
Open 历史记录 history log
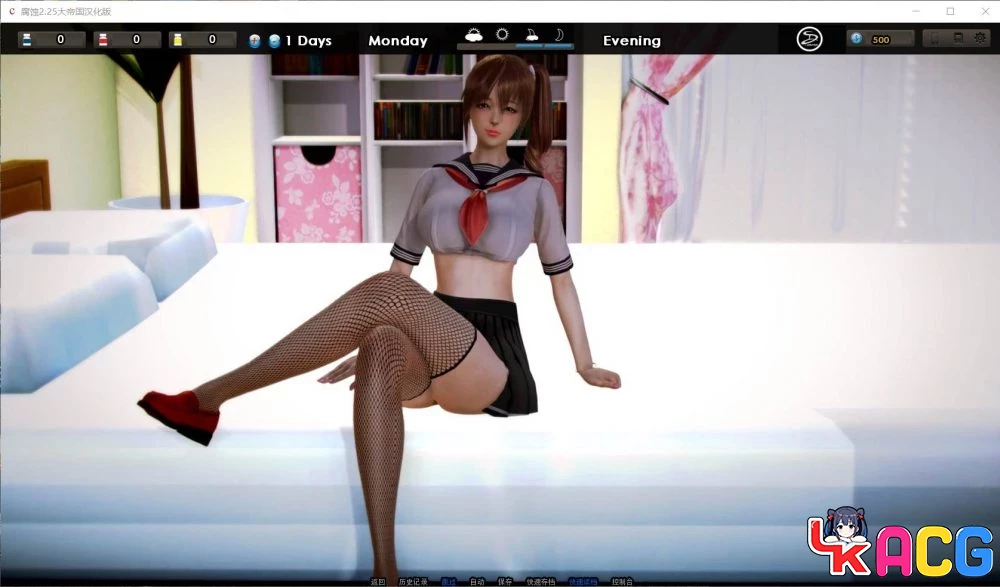[x=413, y=582]
